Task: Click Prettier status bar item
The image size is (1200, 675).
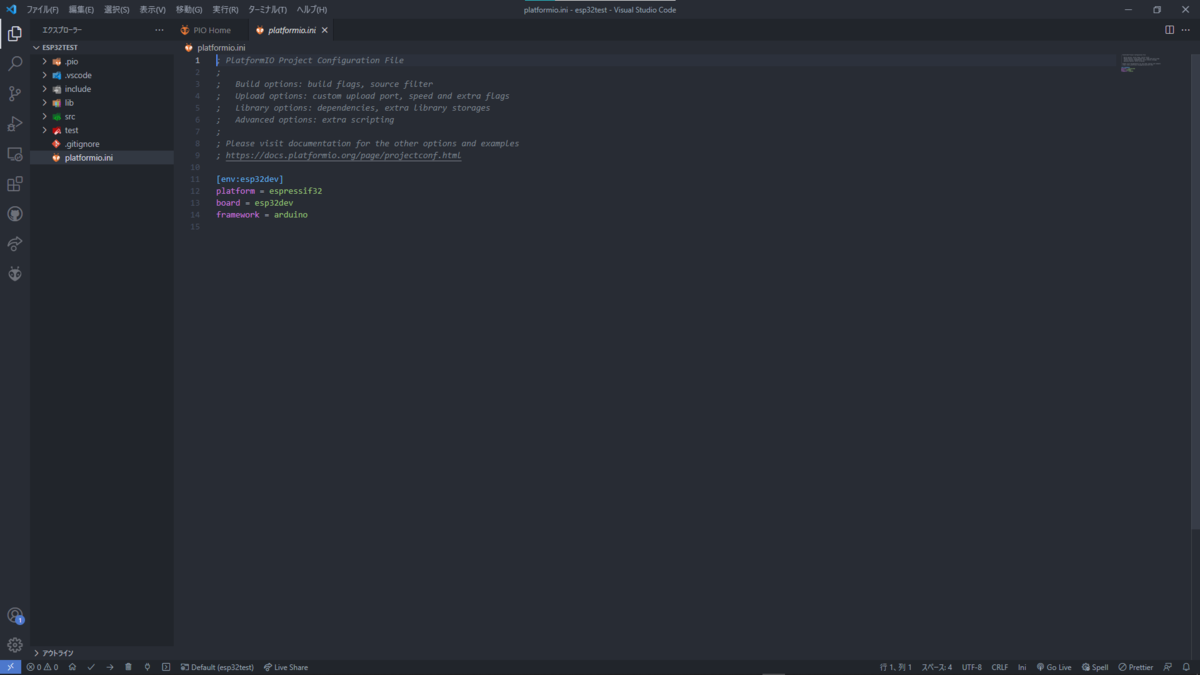Action: (x=1136, y=667)
